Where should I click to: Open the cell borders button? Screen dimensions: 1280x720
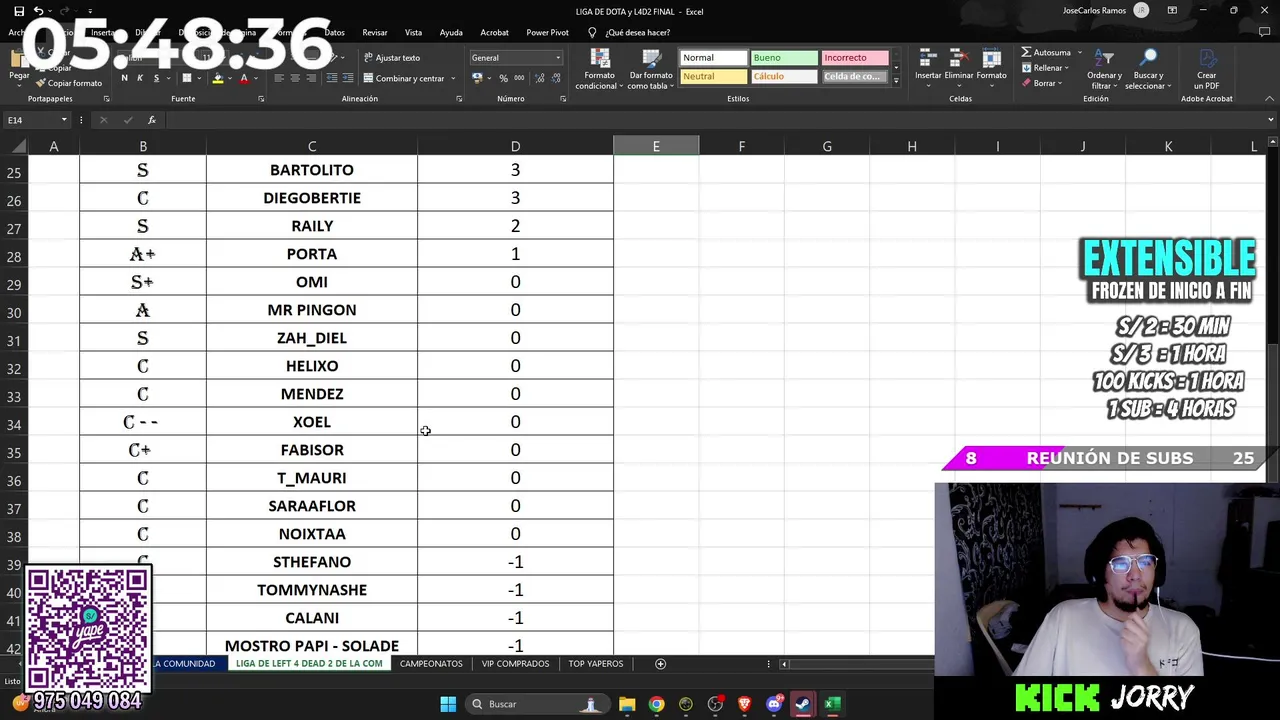[x=186, y=78]
